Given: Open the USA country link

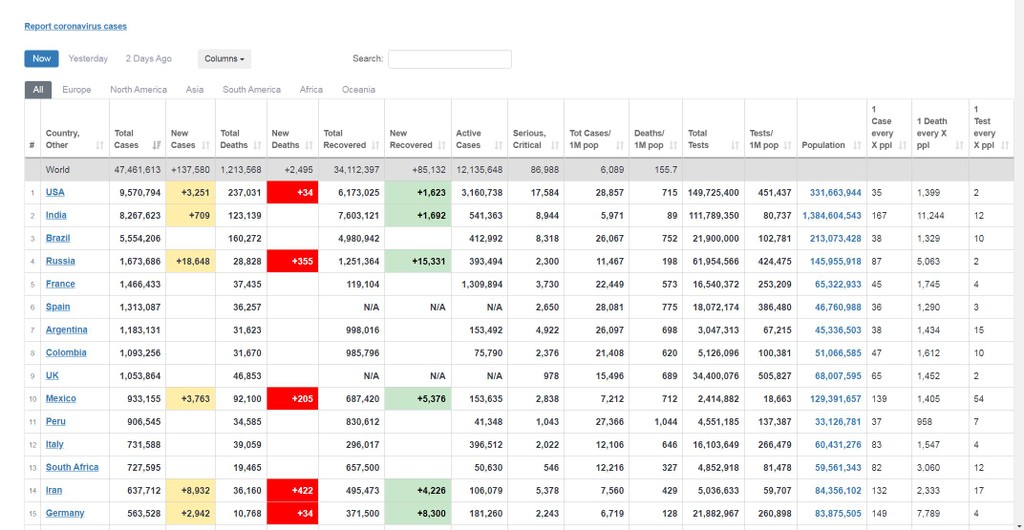Looking at the screenshot, I should [x=55, y=193].
